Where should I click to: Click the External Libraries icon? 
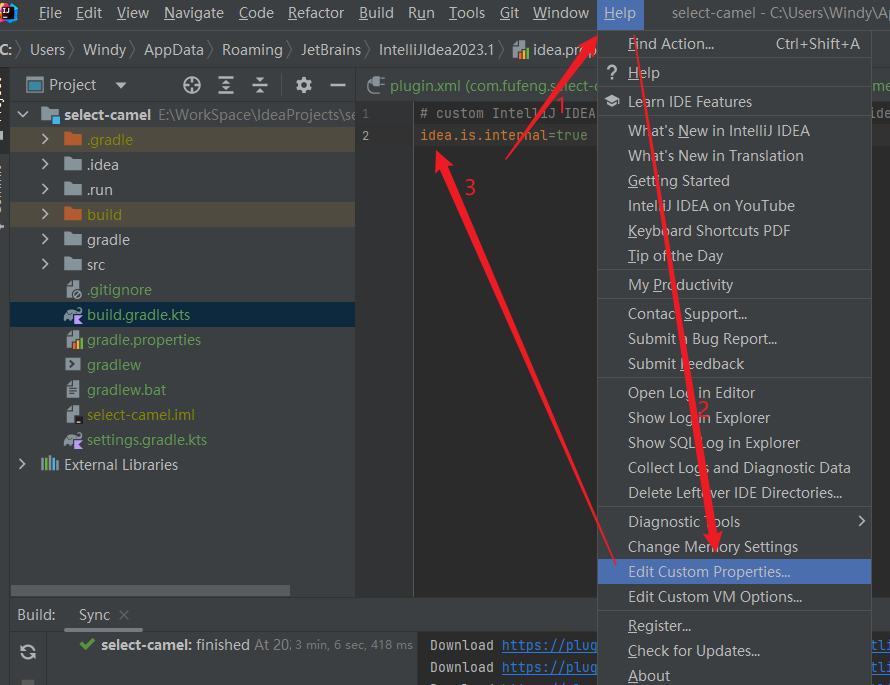49,464
